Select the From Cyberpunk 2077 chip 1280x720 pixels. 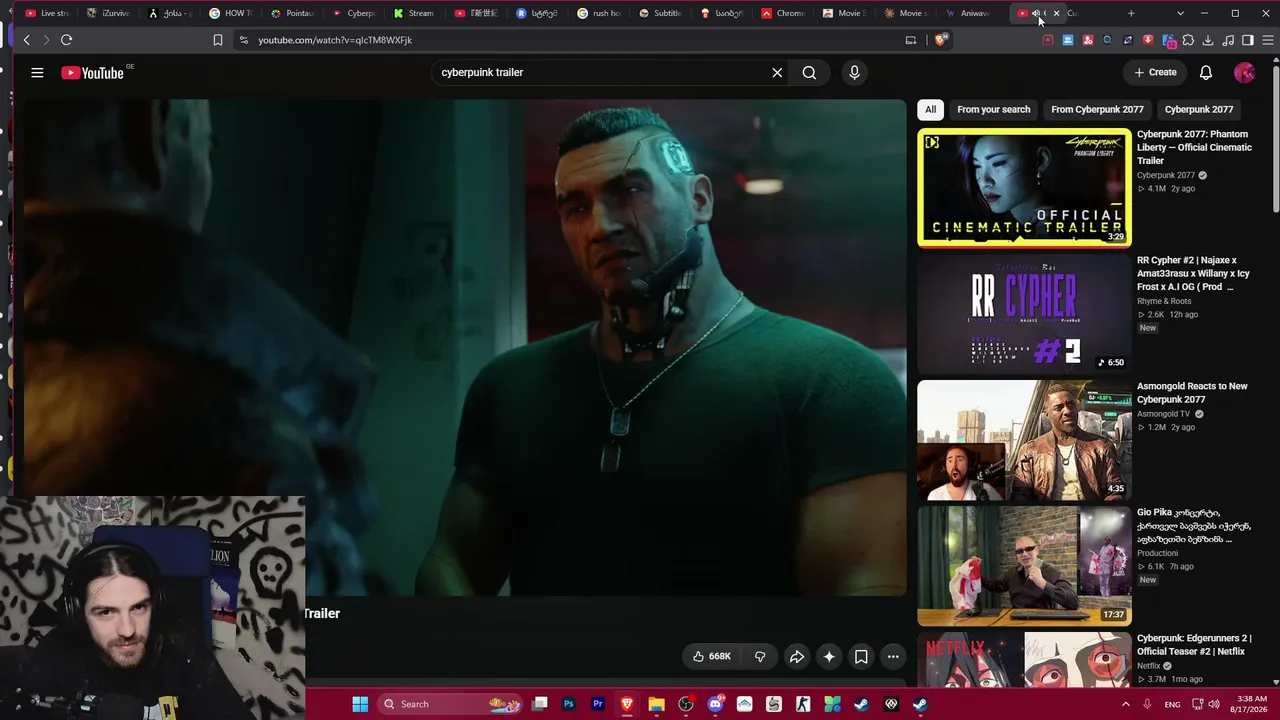click(1097, 109)
